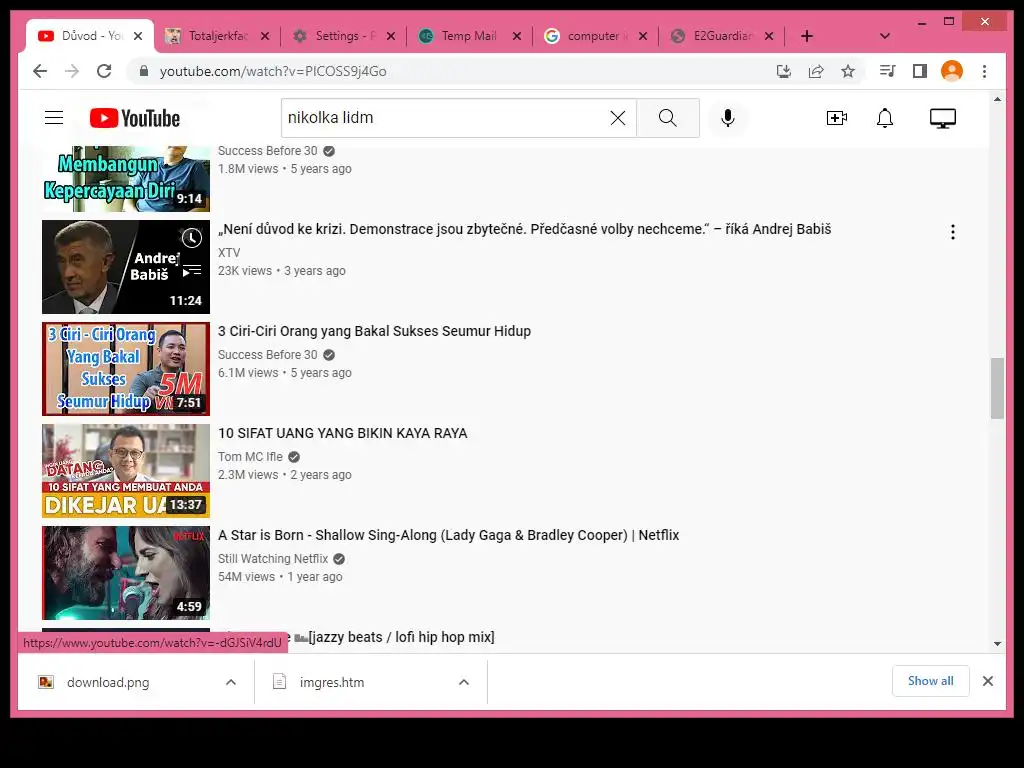Go back with browser back arrow
1024x768 pixels.
click(x=40, y=71)
